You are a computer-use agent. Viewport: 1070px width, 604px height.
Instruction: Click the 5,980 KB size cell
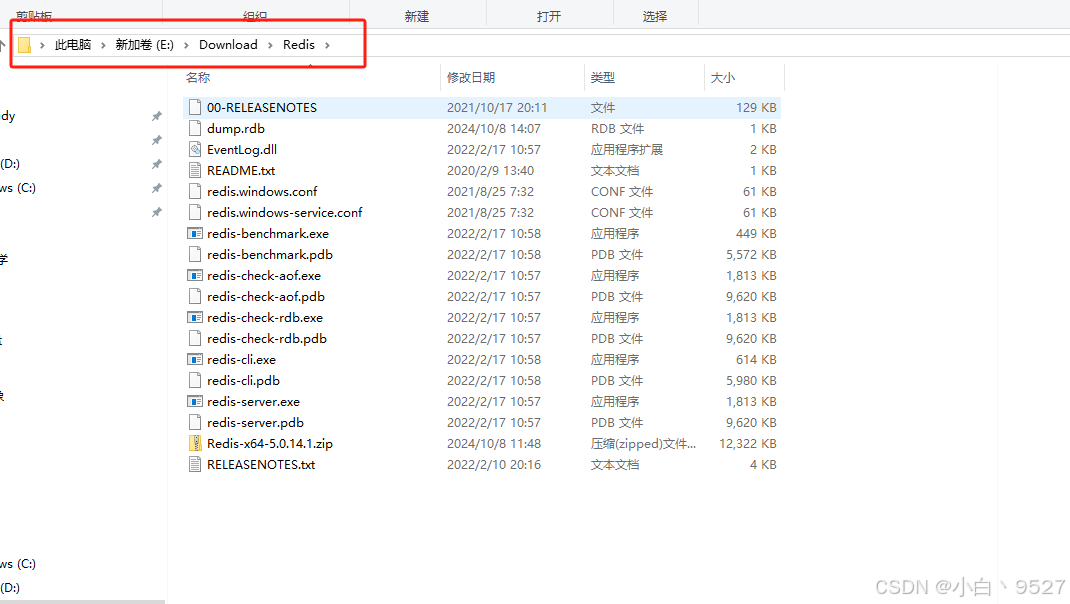click(751, 380)
